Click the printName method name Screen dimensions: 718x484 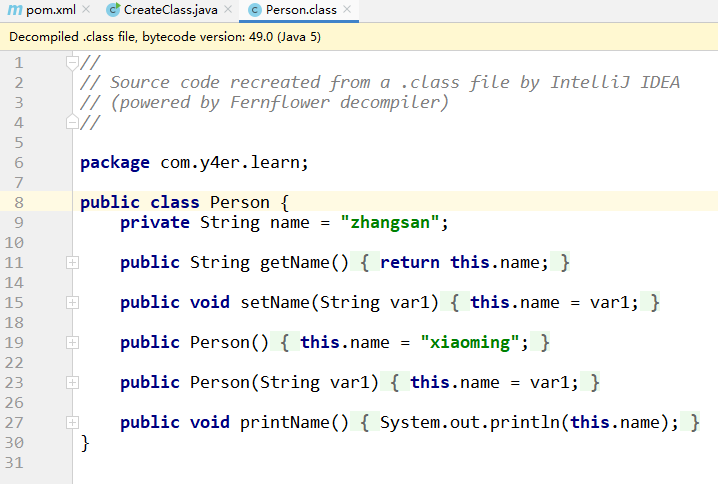coord(285,422)
